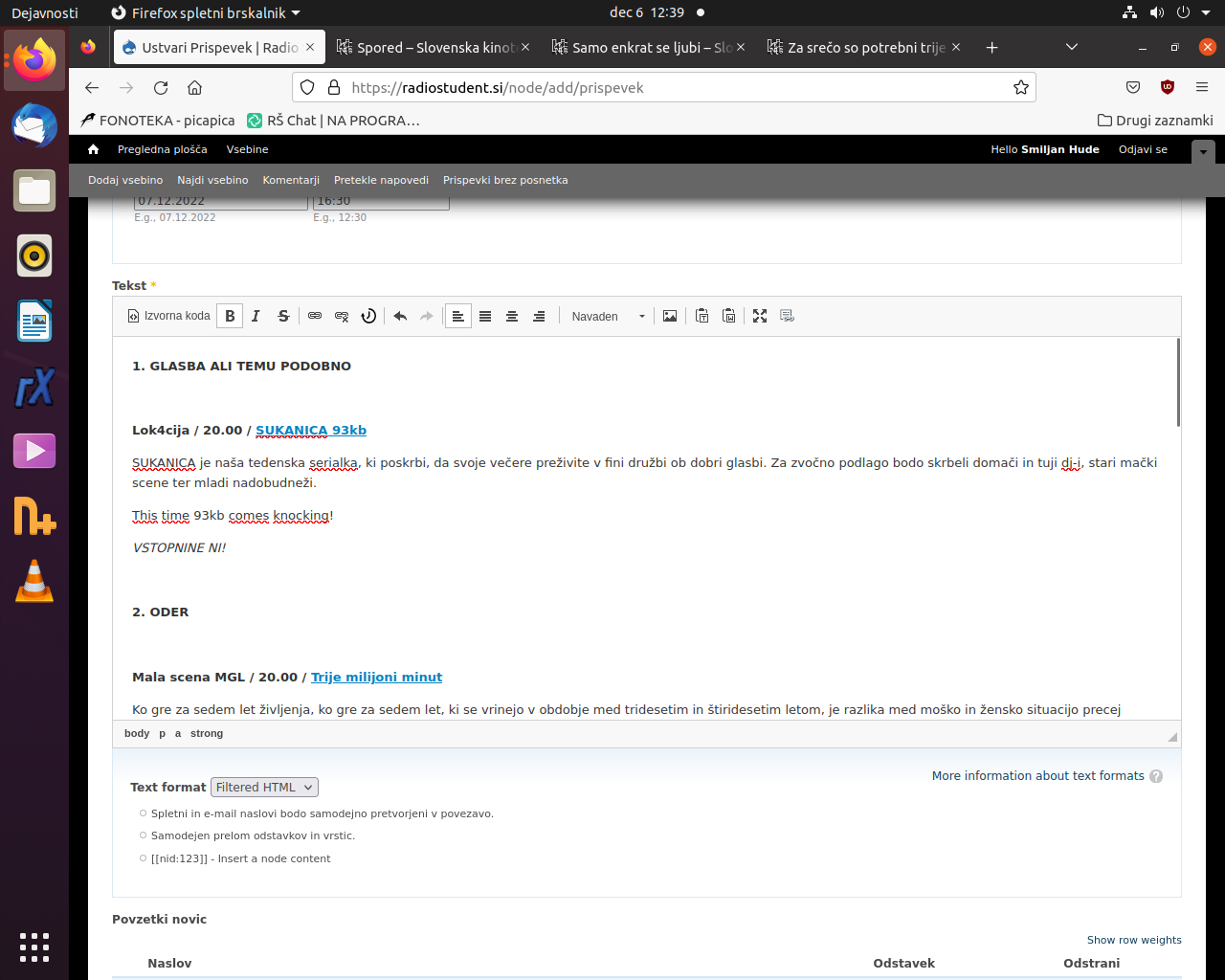The height and width of the screenshot is (980, 1225).
Task: Launch VLC media player from the dock
Action: pyautogui.click(x=34, y=581)
